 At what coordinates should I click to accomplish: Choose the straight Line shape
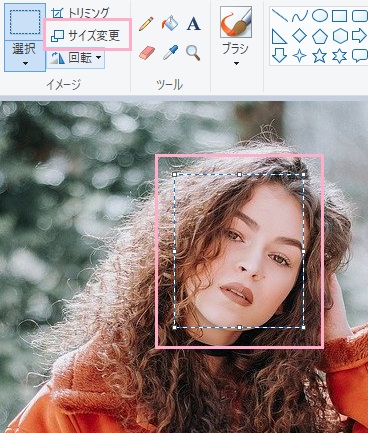click(279, 15)
